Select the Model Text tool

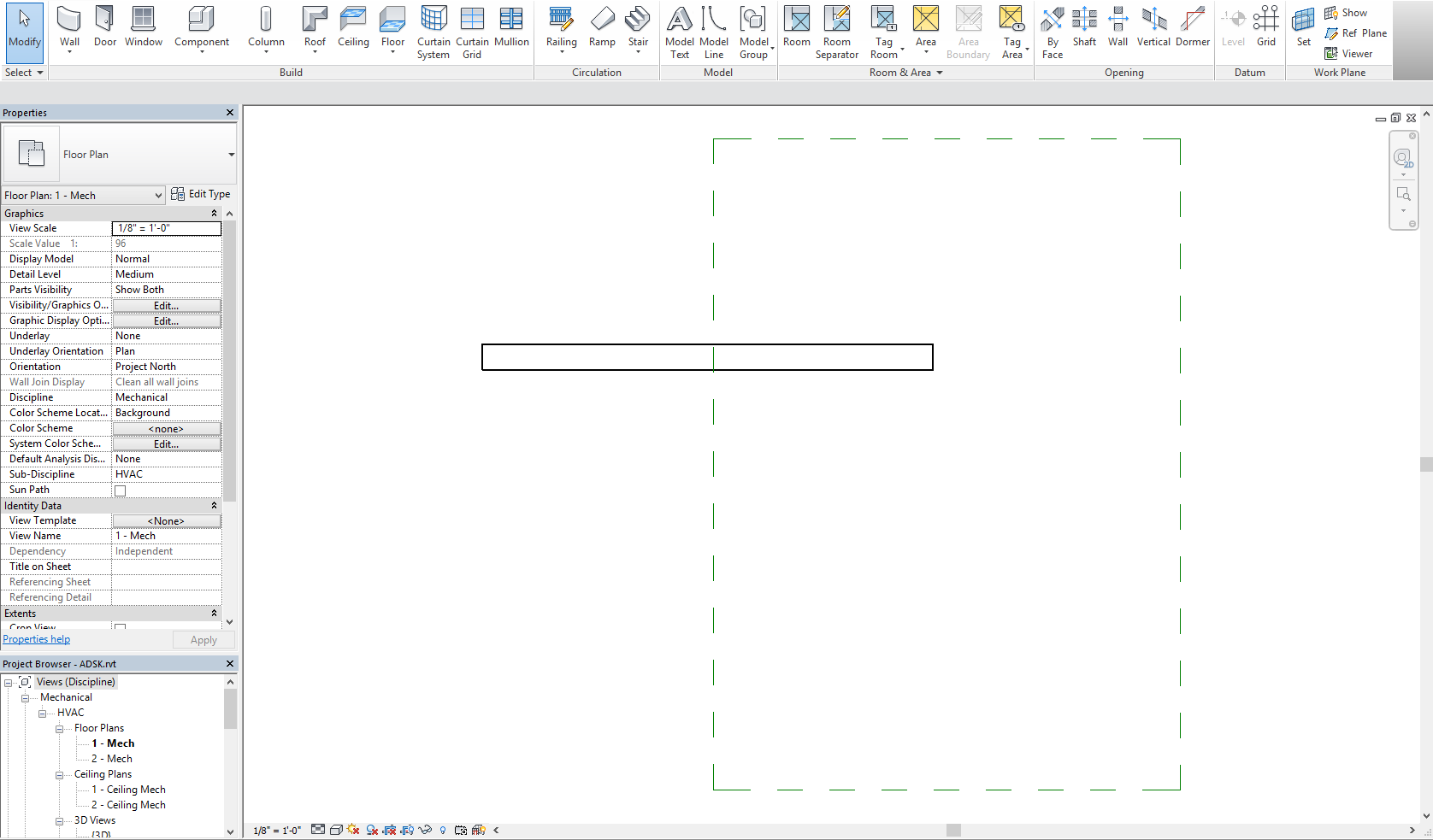coord(680,32)
